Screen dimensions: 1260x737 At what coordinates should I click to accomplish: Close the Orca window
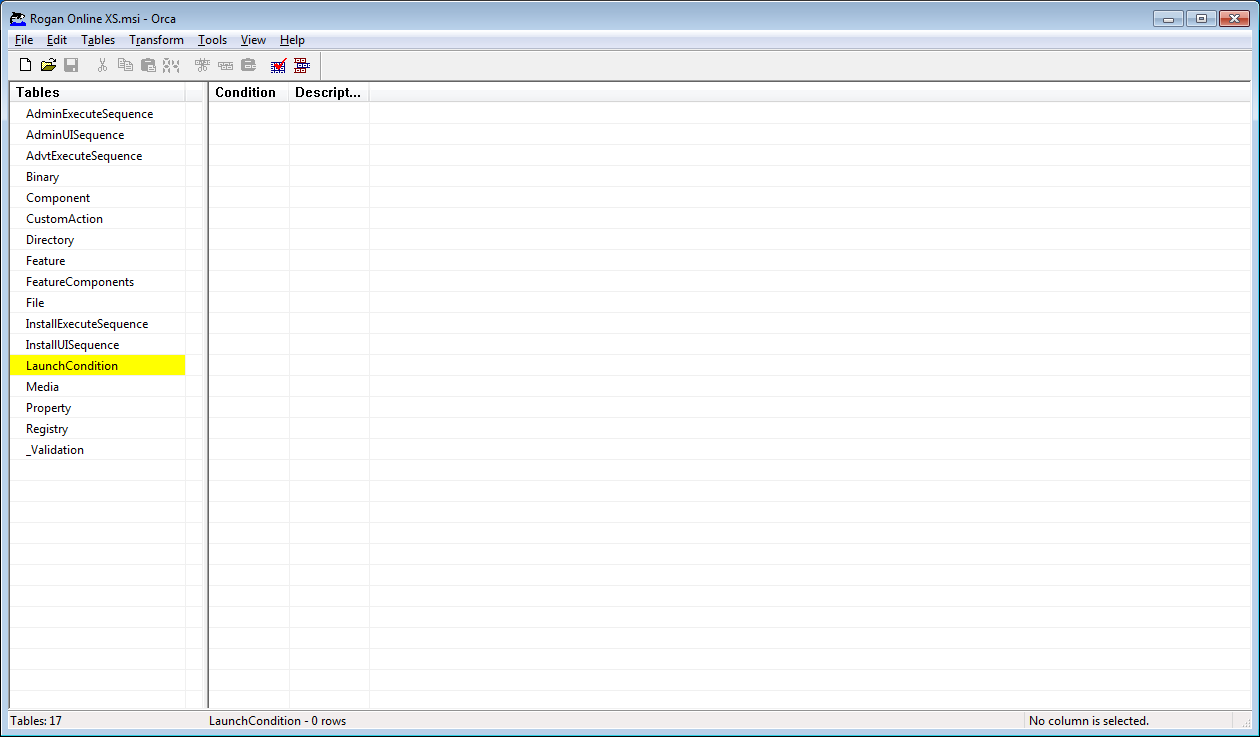(x=1234, y=18)
